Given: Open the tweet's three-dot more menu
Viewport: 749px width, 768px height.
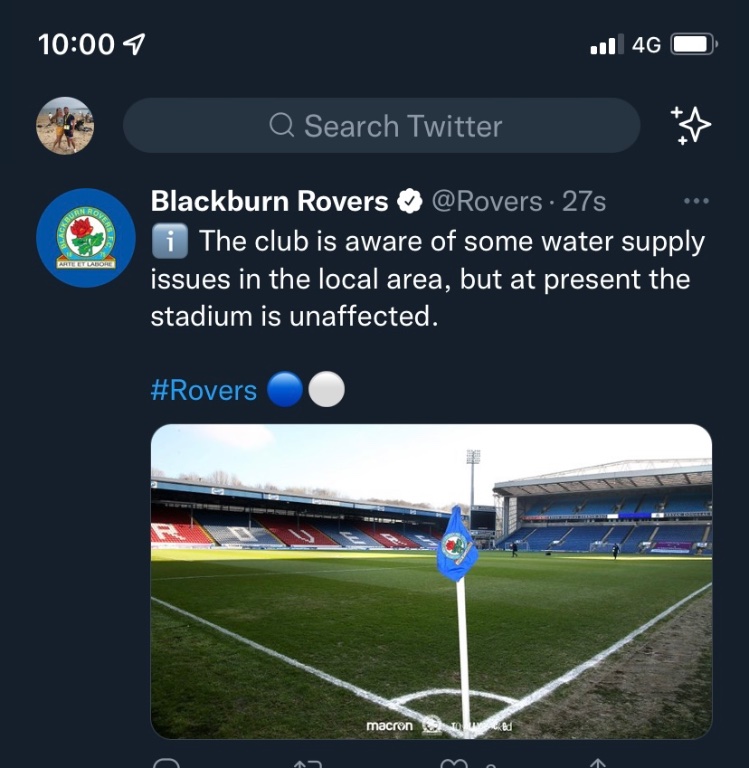Looking at the screenshot, I should (x=695, y=202).
